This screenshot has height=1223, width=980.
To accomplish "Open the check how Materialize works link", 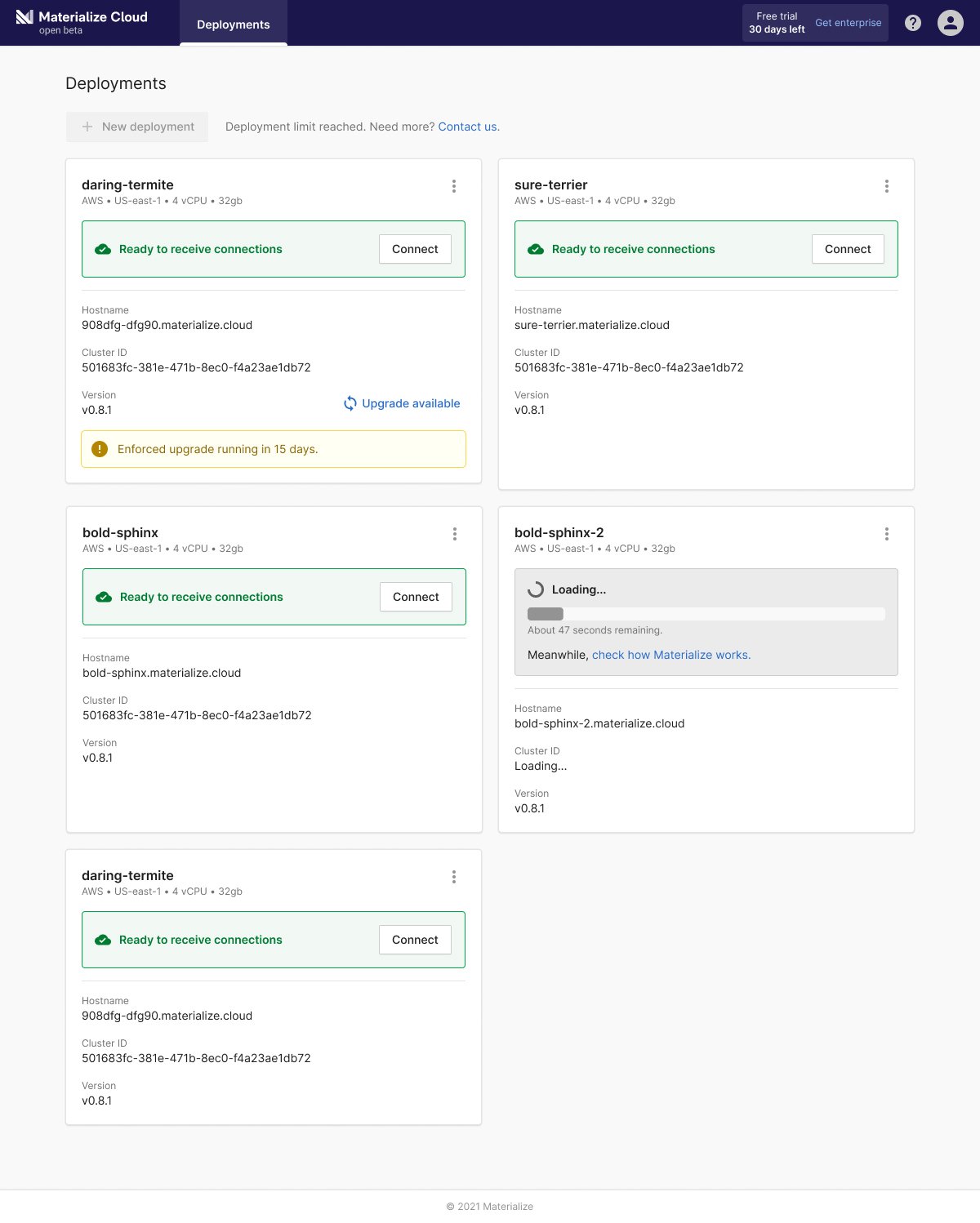I will point(671,655).
